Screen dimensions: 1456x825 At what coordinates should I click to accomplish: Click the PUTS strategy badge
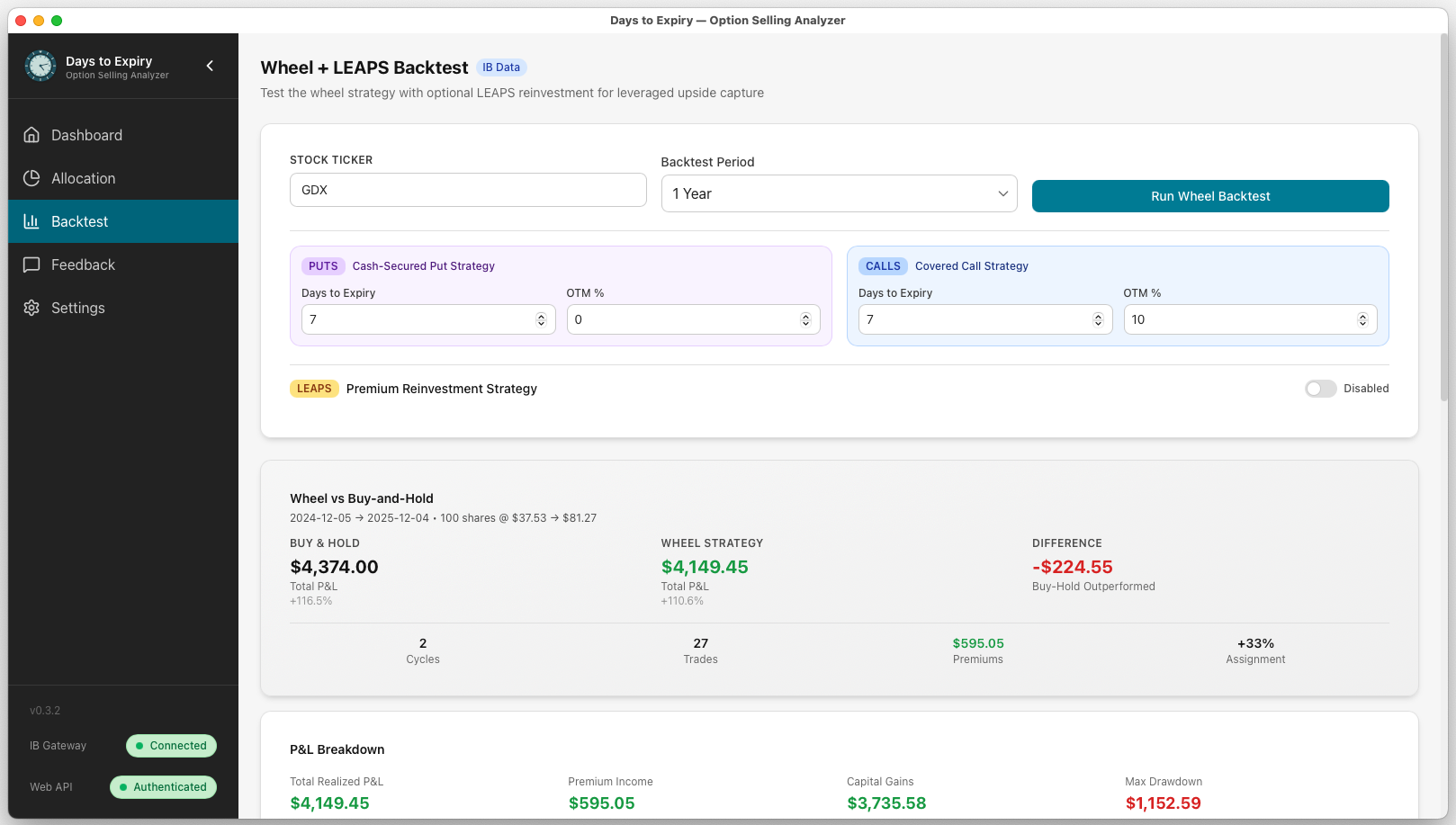323,265
